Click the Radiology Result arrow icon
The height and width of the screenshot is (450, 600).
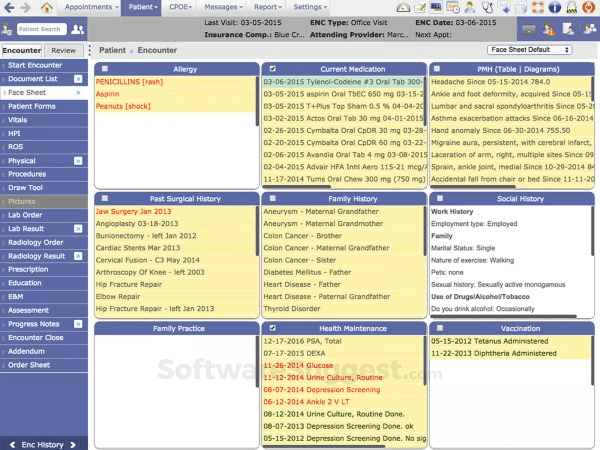[79, 256]
